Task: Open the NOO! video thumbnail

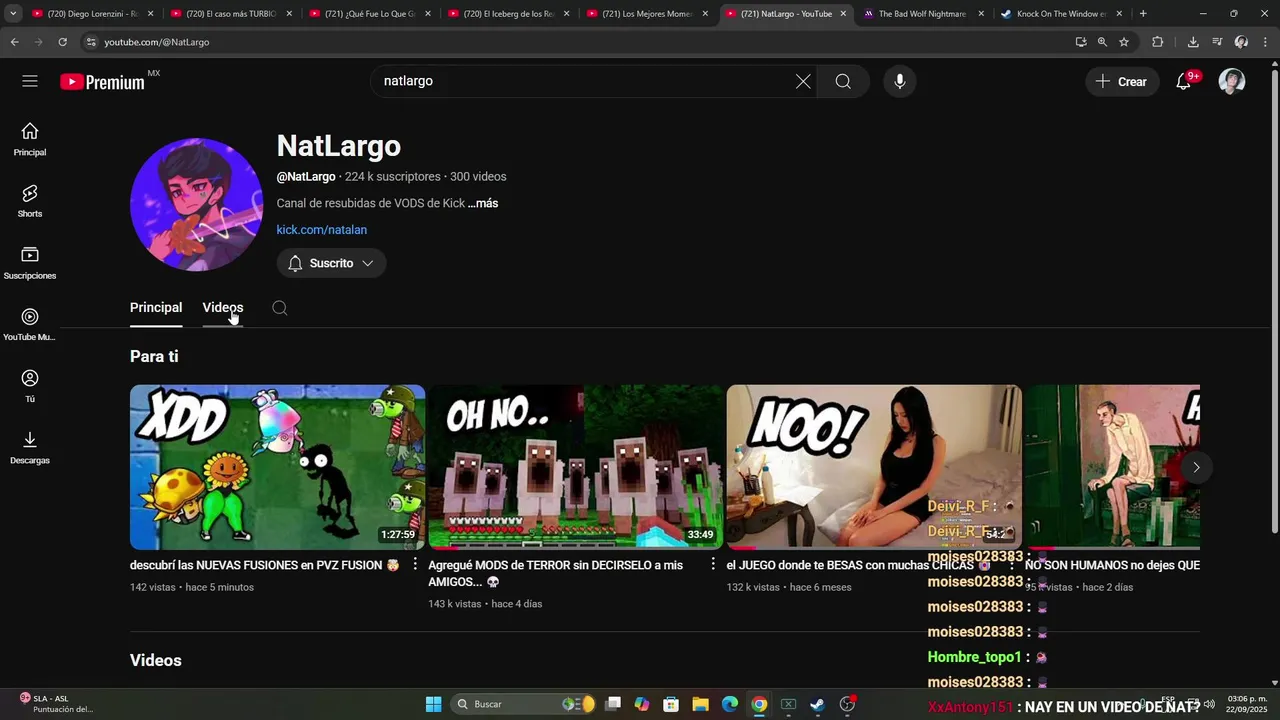Action: tap(874, 467)
